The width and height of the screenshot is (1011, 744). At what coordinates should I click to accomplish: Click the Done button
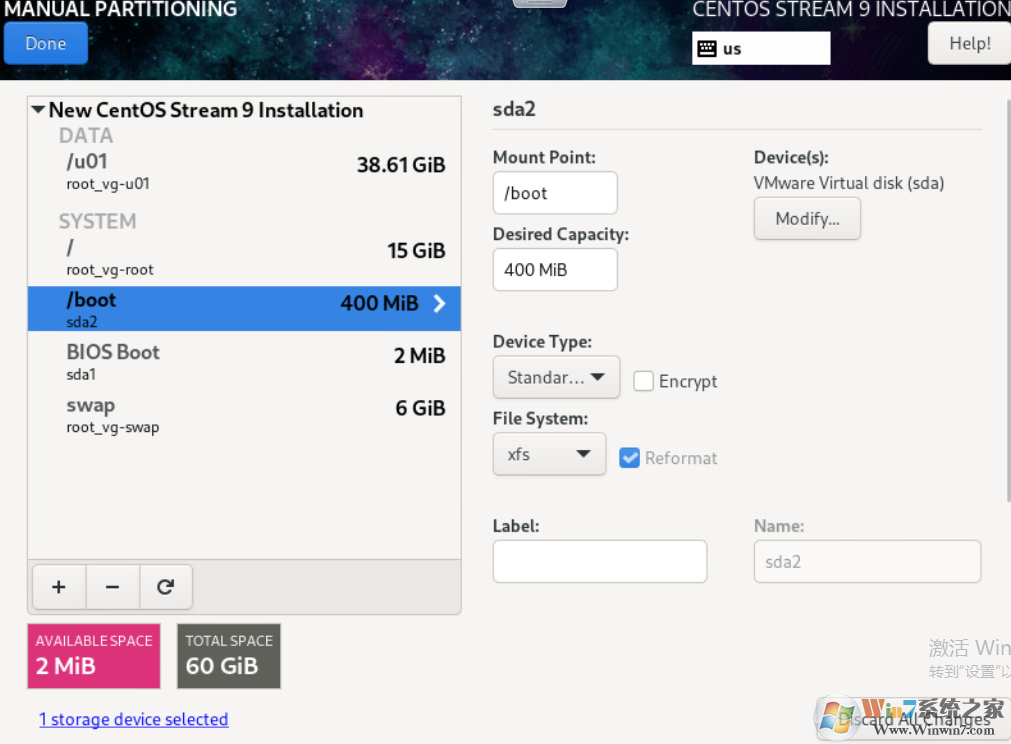coord(46,43)
